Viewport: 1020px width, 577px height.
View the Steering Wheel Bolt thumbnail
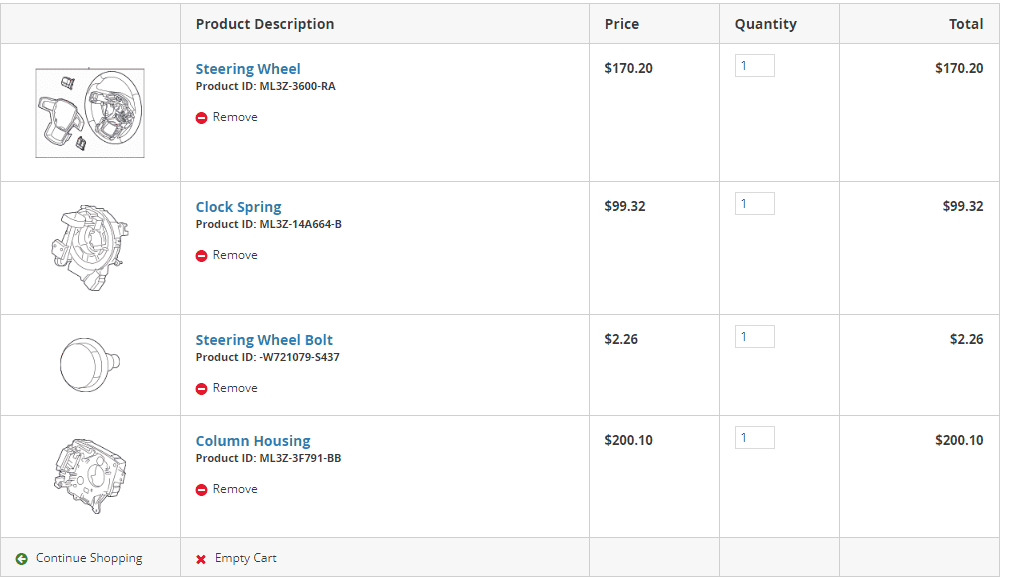coord(90,364)
